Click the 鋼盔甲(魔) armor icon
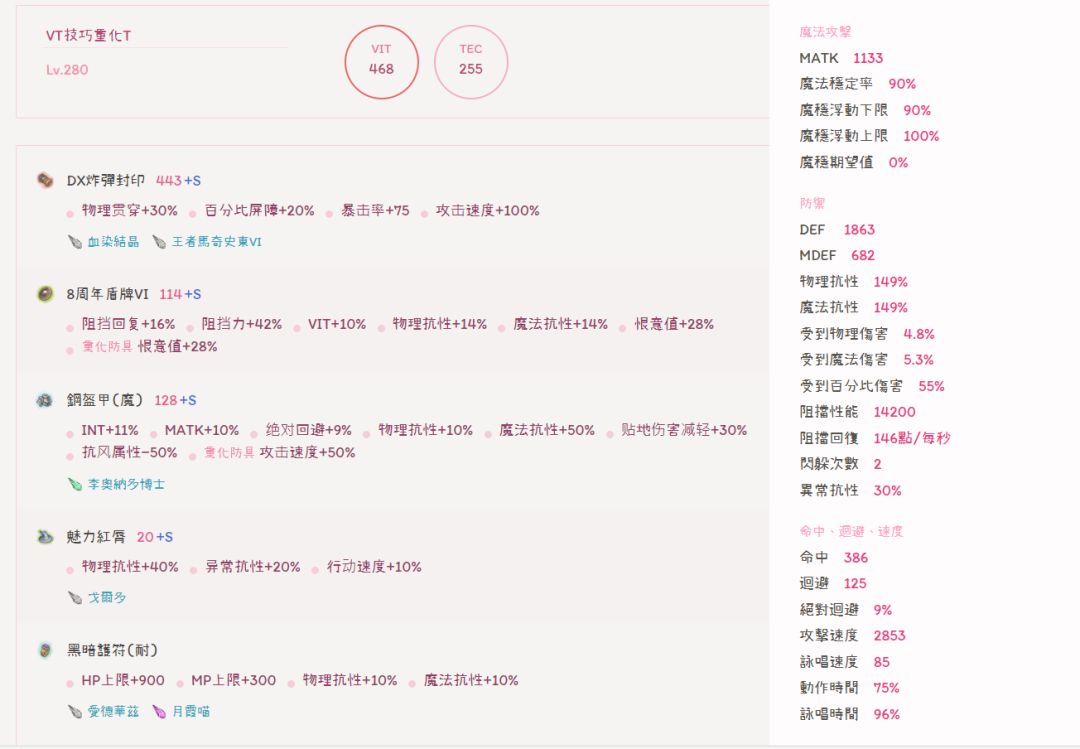Screen dimensions: 1080x749 click(x=45, y=400)
